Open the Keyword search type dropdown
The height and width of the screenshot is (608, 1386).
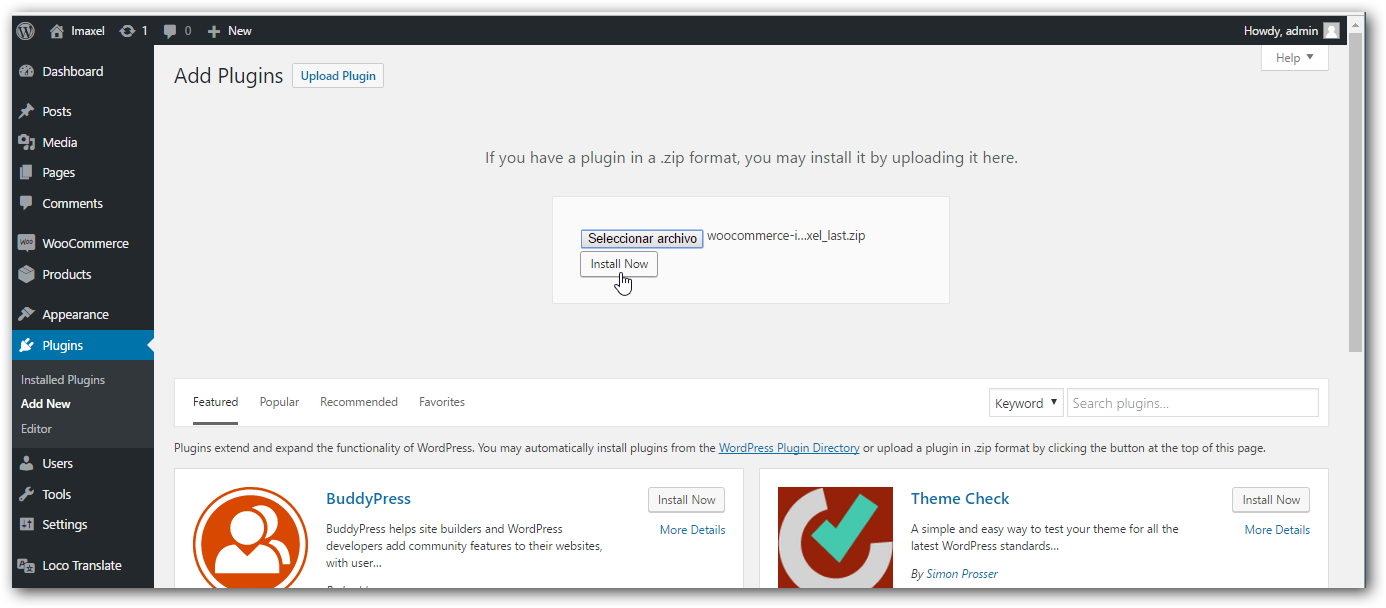[x=1026, y=403]
